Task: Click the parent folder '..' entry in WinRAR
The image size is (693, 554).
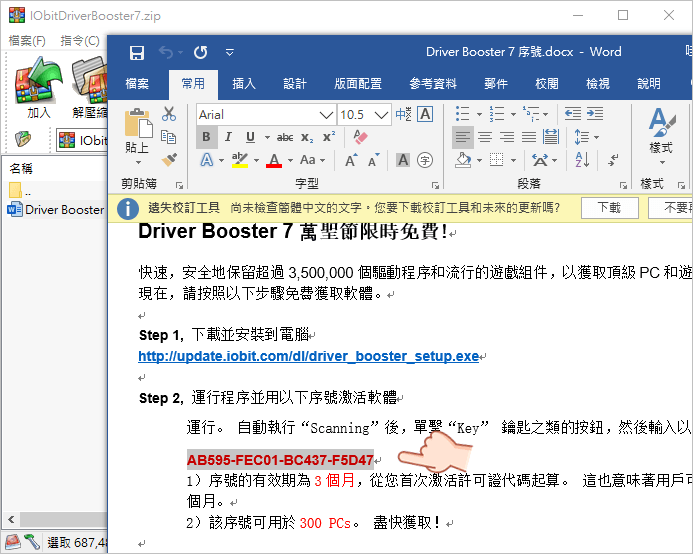Action: click(x=20, y=191)
